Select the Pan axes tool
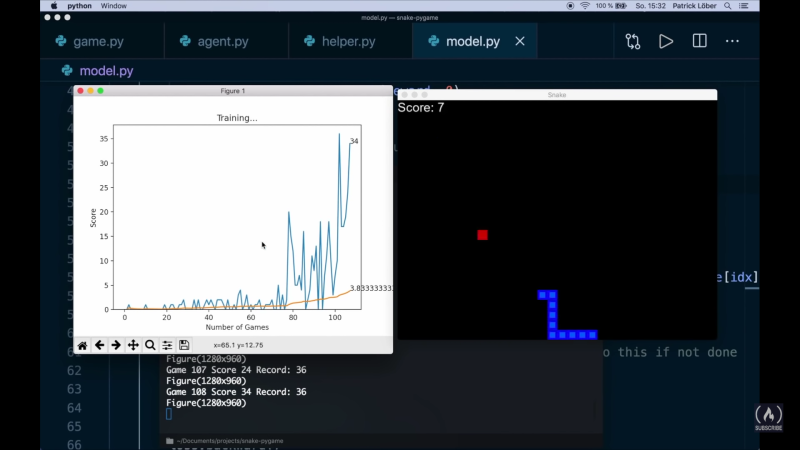The image size is (800, 450). coord(133,345)
